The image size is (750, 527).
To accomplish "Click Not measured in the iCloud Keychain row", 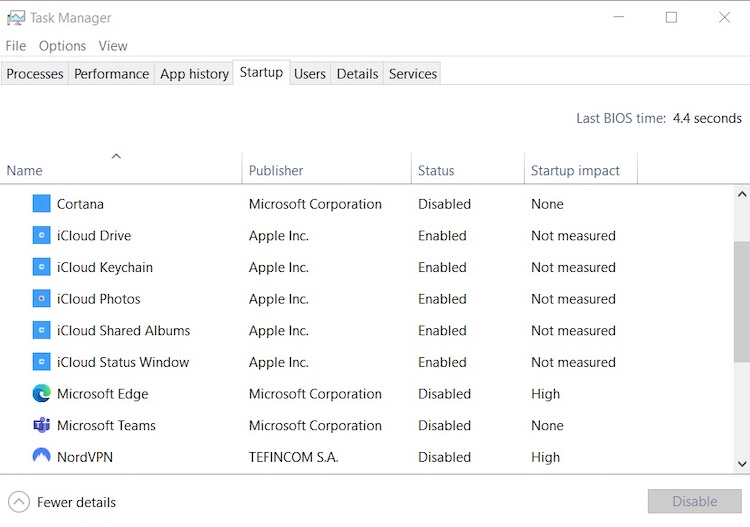I will (573, 267).
